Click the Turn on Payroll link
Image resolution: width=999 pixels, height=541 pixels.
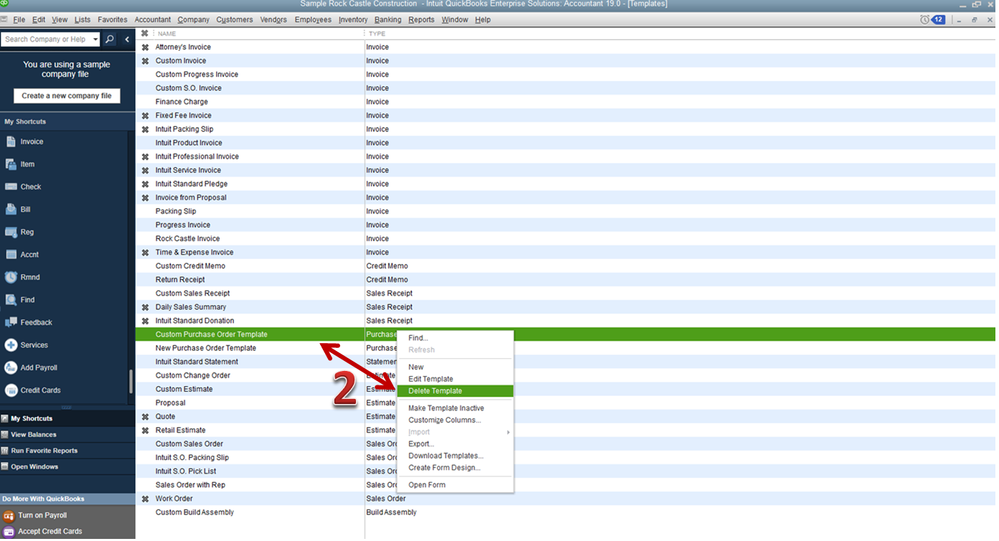(42, 516)
